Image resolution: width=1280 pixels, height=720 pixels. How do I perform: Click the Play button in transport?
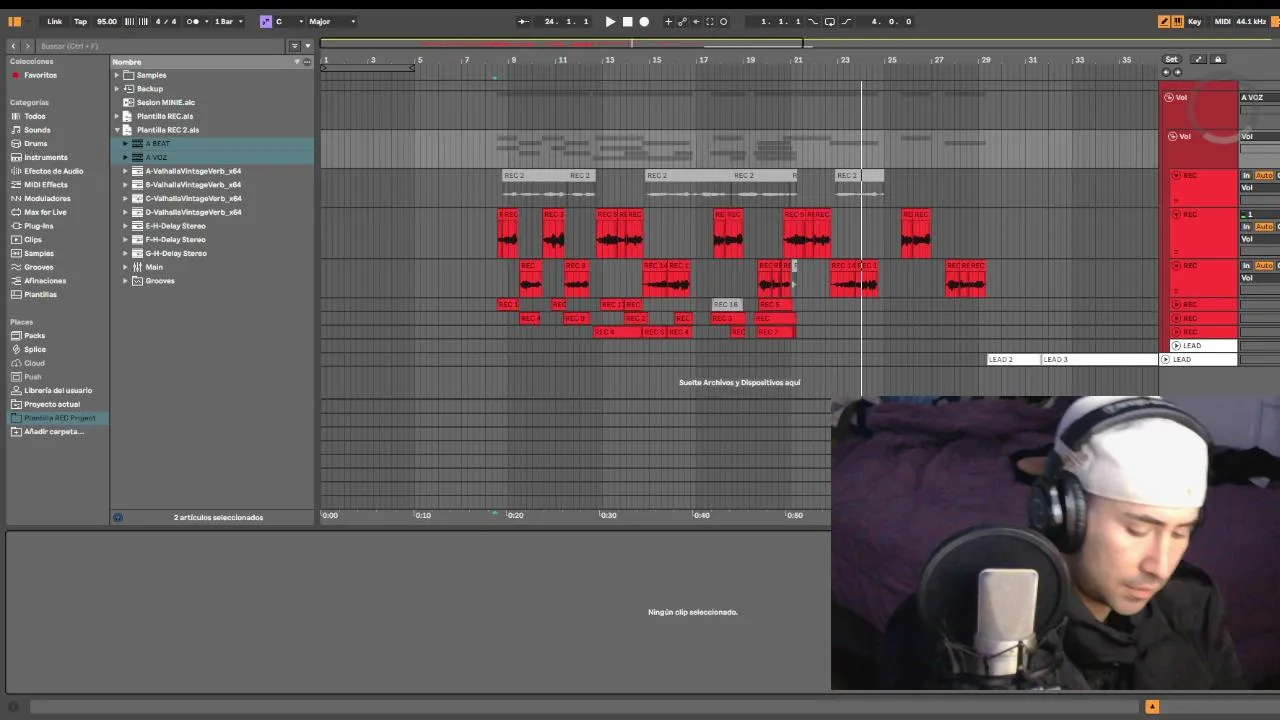(610, 21)
